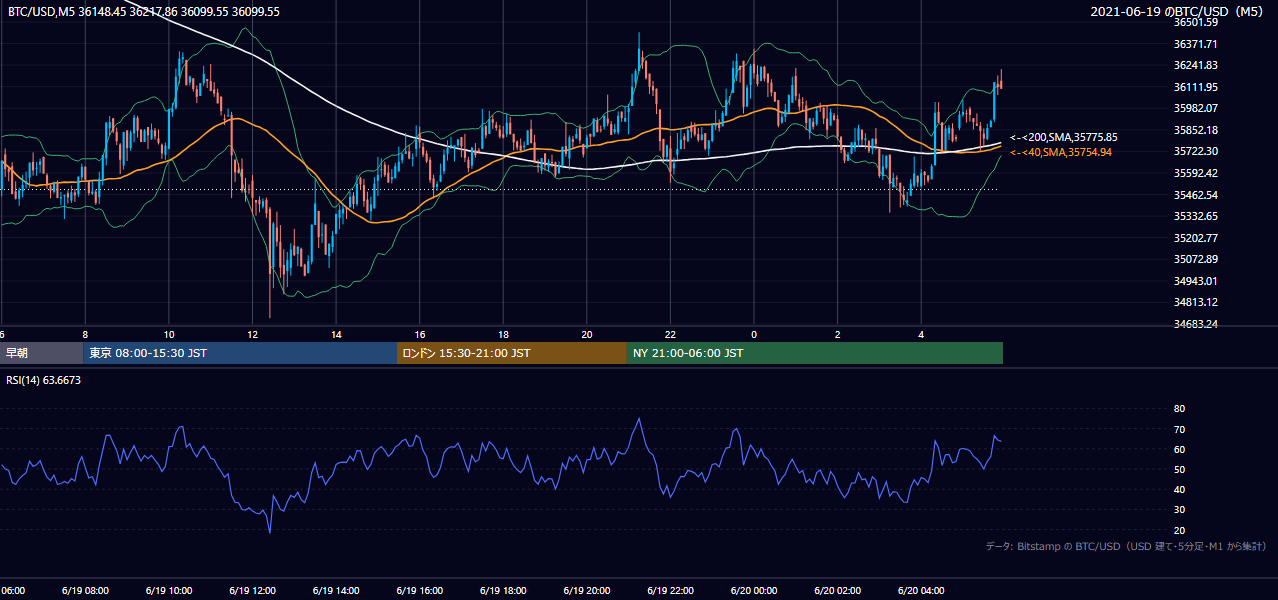Image resolution: width=1278 pixels, height=600 pixels.
Task: Select the ロンドン 15:30-21:00 JST session bar
Action: (x=512, y=353)
